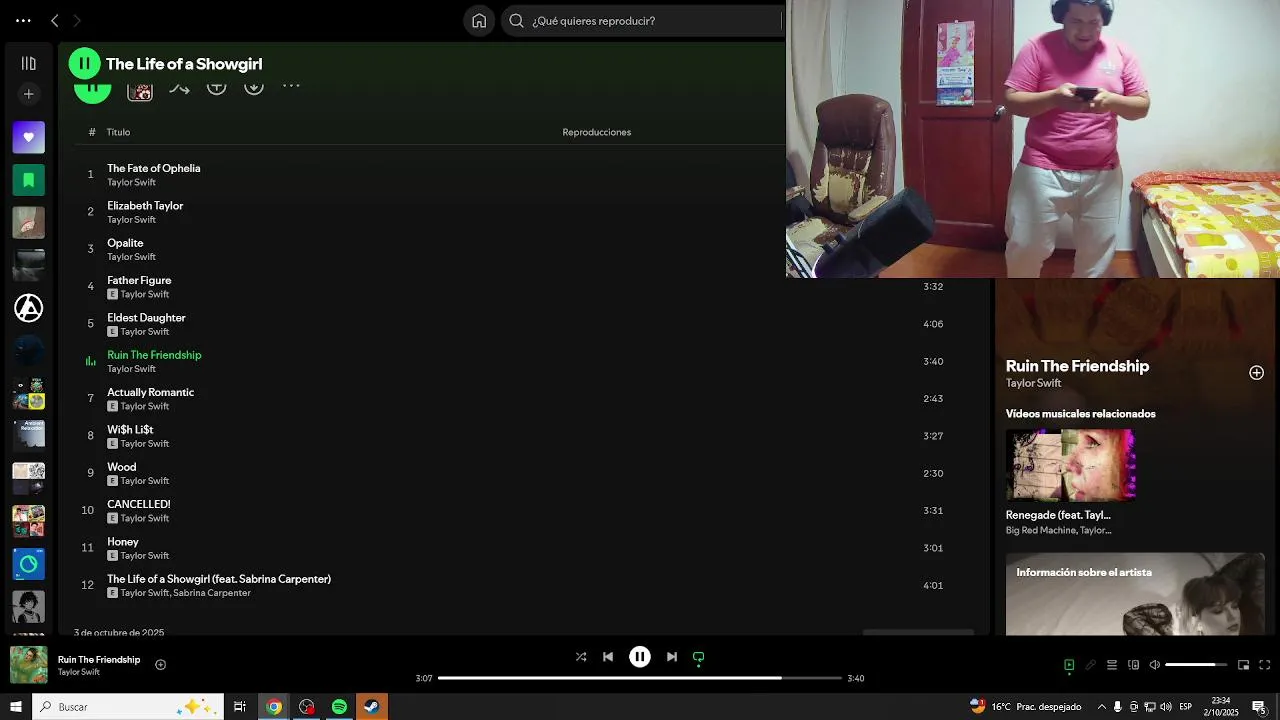Open Sabrina Carpenter artist link on track 12

(212, 593)
